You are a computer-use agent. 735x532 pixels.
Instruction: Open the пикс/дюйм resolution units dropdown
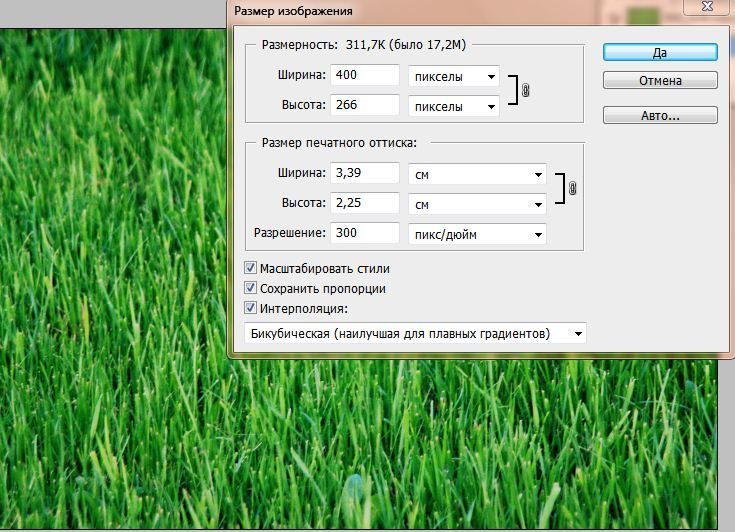[477, 234]
